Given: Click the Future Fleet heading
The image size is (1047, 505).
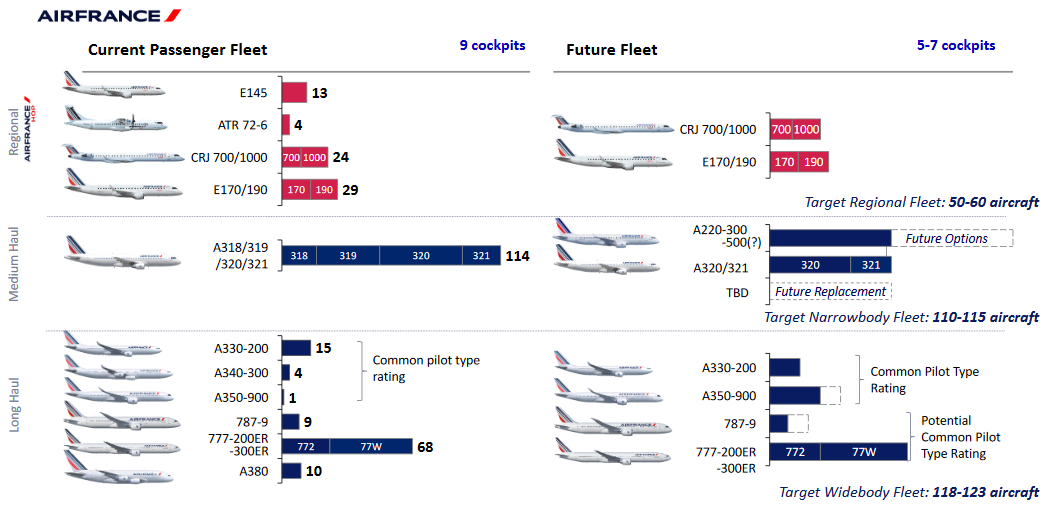Looking at the screenshot, I should (x=611, y=50).
